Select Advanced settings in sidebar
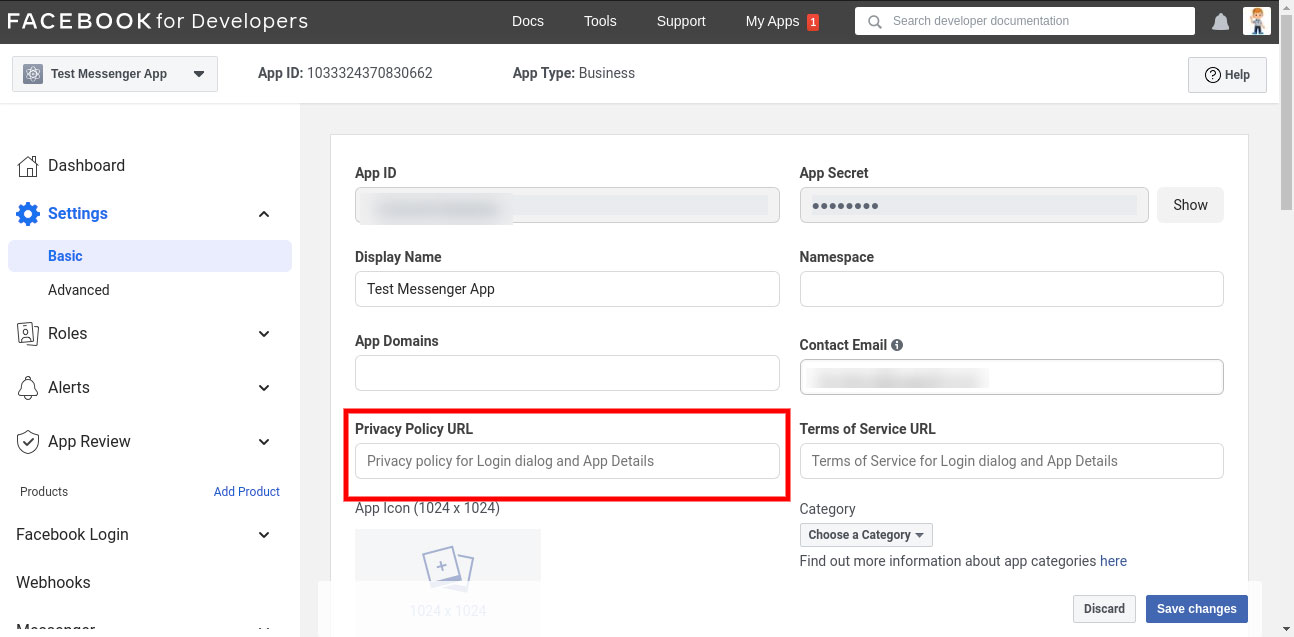1294x637 pixels. [79, 290]
